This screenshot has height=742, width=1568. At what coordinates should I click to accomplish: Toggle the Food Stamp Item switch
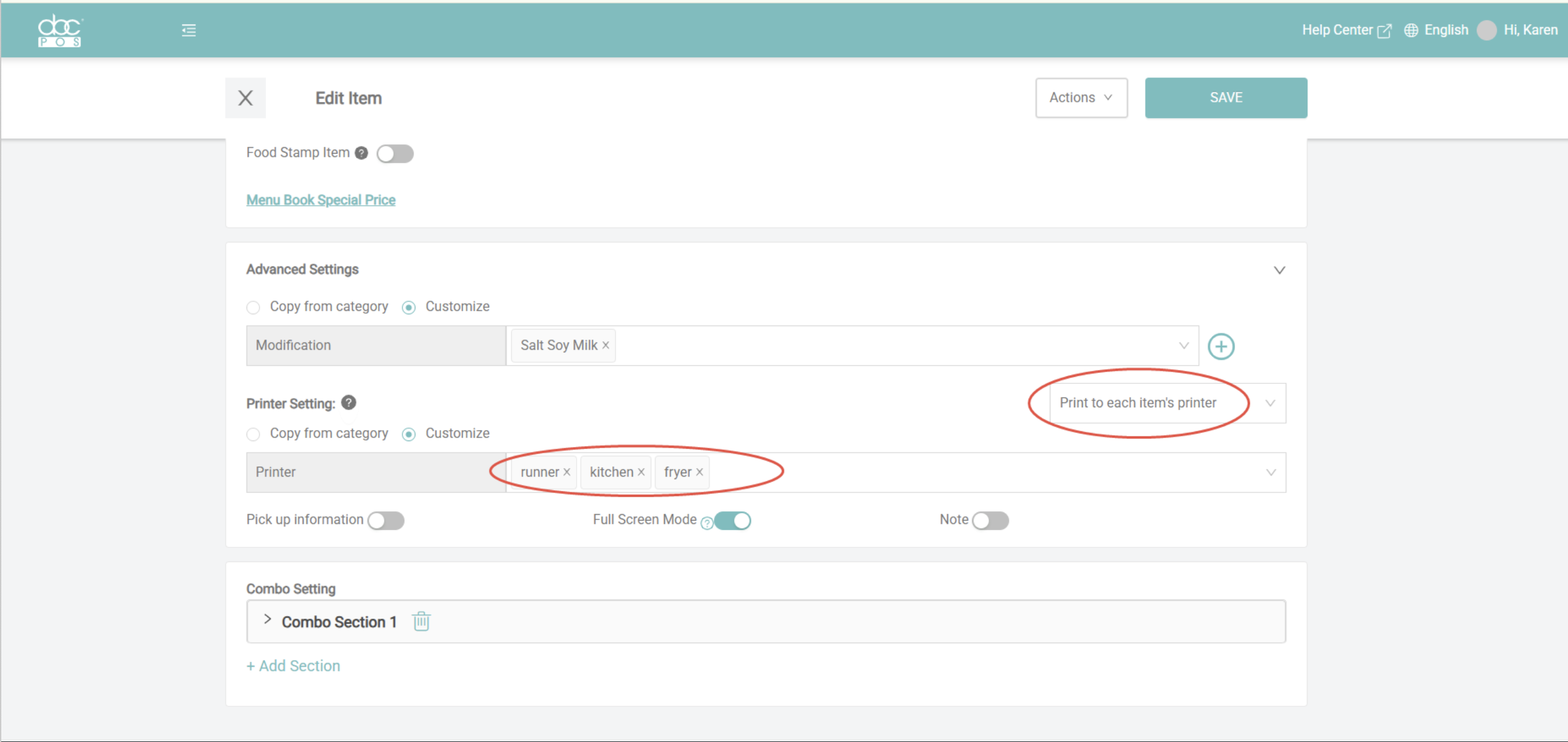tap(395, 154)
